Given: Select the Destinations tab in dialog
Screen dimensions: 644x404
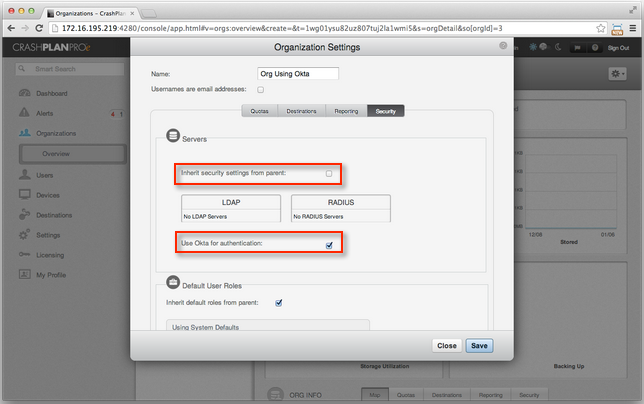Looking at the screenshot, I should pos(301,111).
